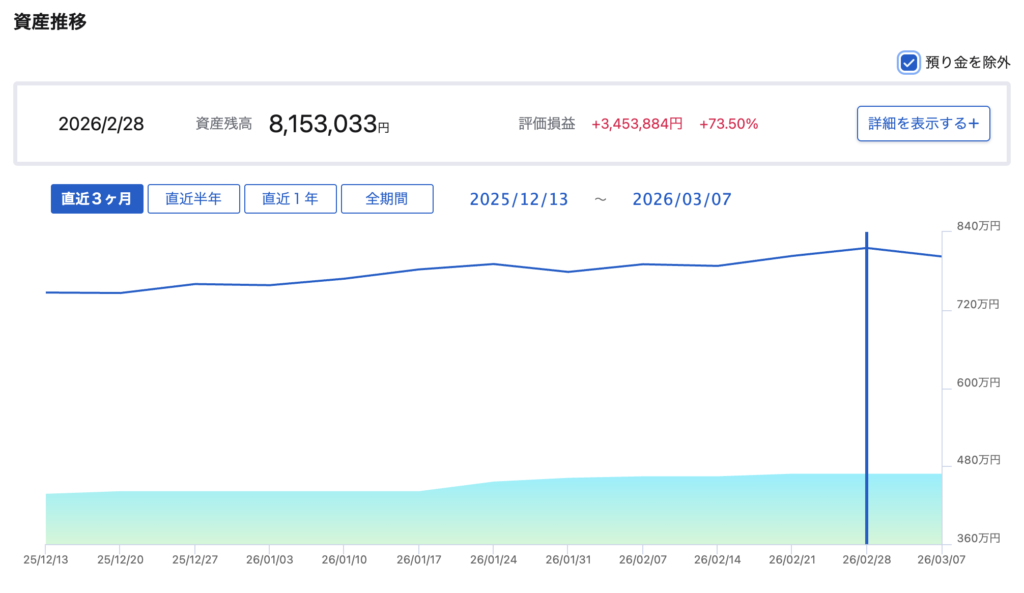The height and width of the screenshot is (593, 1024).
Task: Click the selected date 2026/2/28 in summary
Action: (x=101, y=124)
